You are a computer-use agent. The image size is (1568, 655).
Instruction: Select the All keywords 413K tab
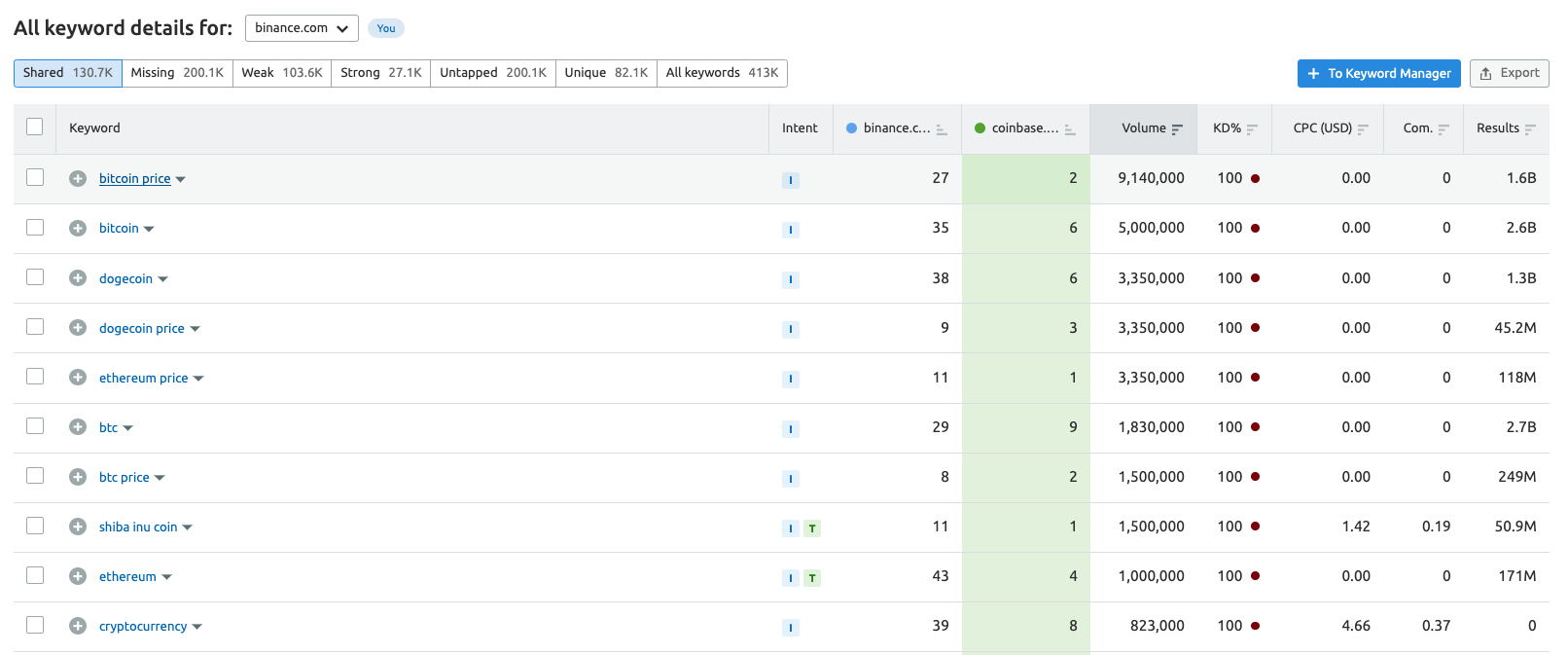coord(722,73)
